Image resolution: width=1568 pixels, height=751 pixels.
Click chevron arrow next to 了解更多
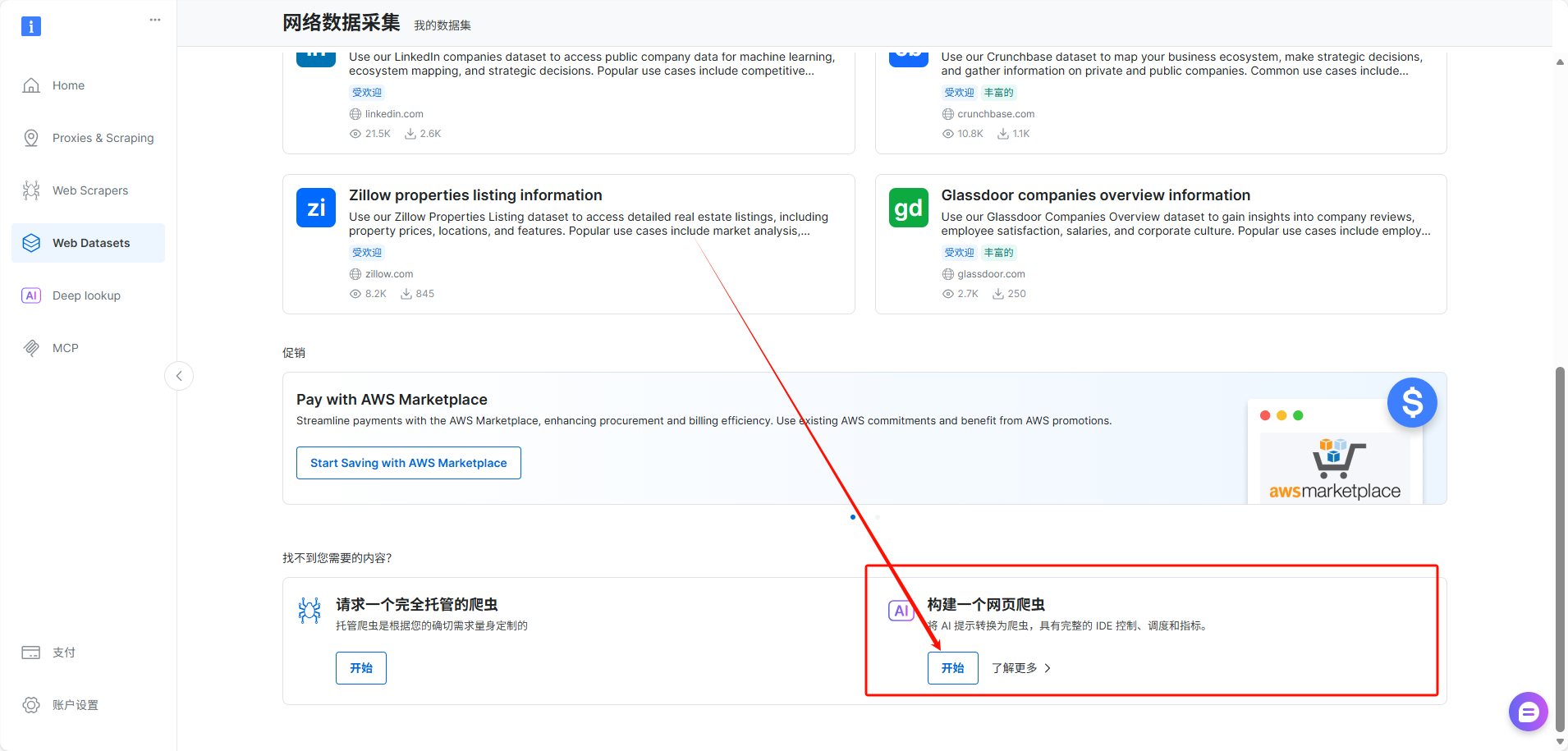tap(1048, 668)
